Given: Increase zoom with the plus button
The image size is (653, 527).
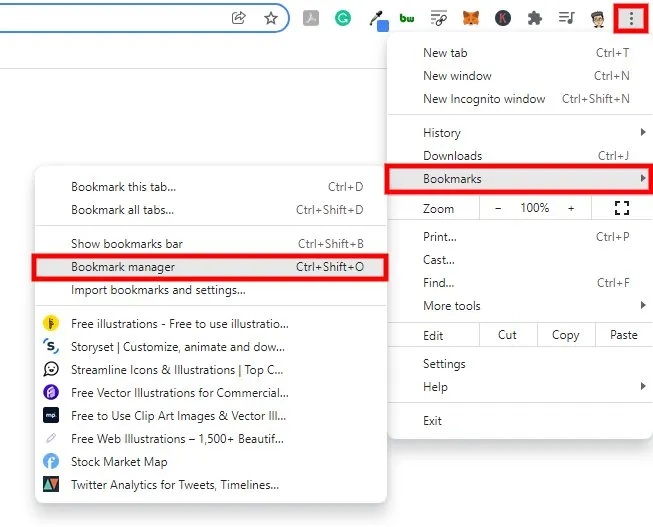Looking at the screenshot, I should tap(571, 208).
